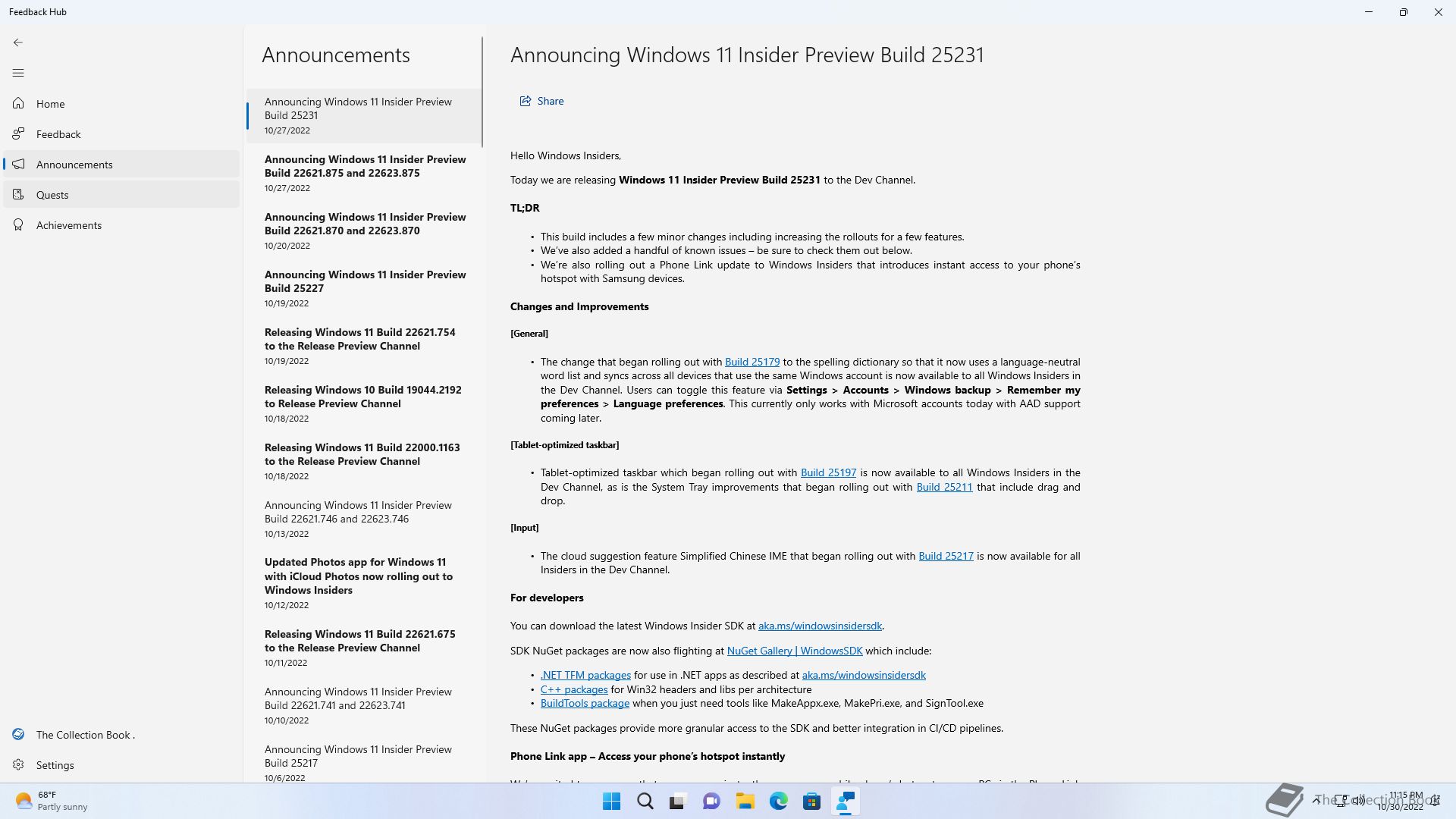The height and width of the screenshot is (819, 1456).
Task: Open Build 22621.746 and 22623.746 announcement
Action: tap(364, 519)
